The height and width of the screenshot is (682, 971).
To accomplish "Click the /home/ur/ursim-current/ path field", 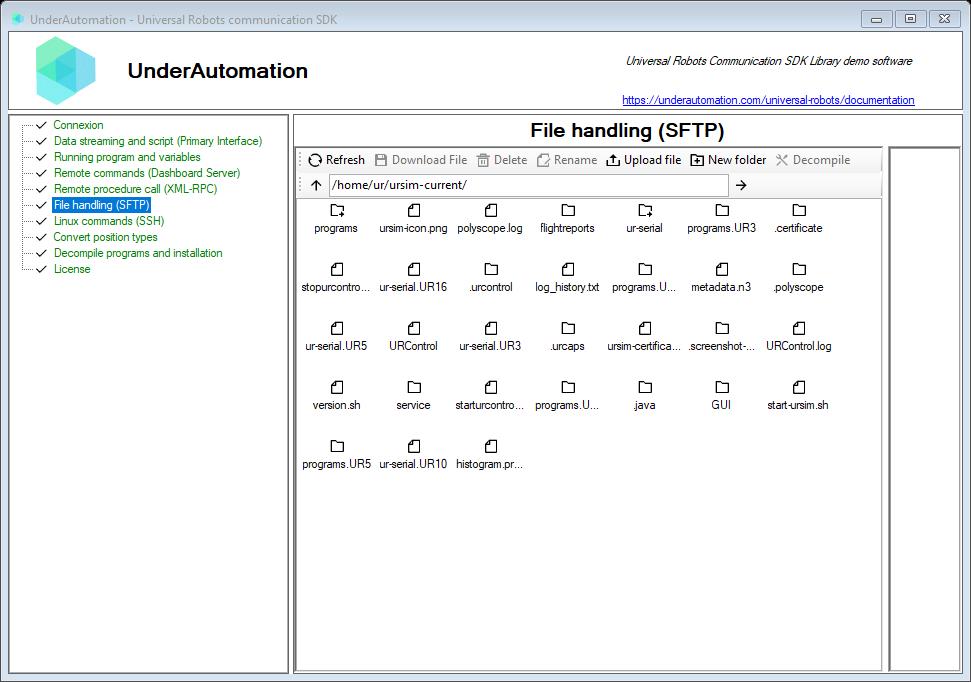I will (x=529, y=185).
